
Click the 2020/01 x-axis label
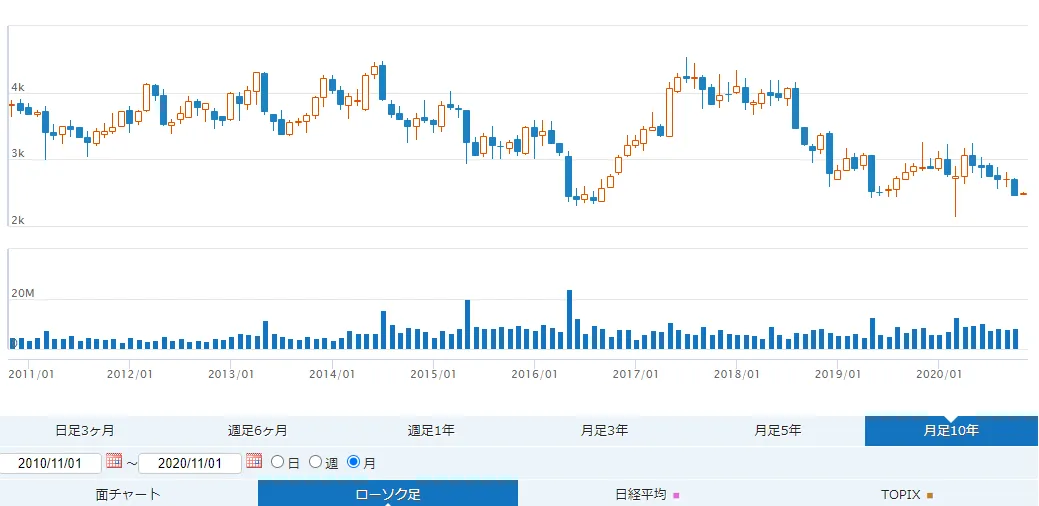[939, 374]
